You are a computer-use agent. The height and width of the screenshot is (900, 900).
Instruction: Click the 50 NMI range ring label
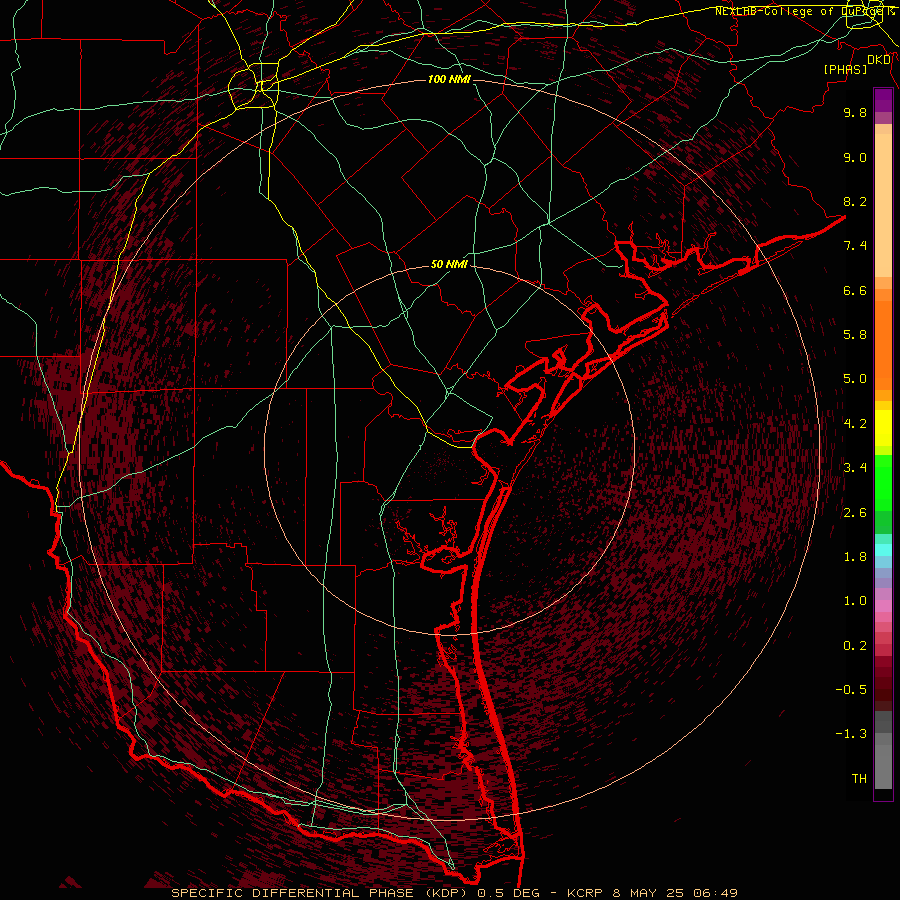coord(449,265)
